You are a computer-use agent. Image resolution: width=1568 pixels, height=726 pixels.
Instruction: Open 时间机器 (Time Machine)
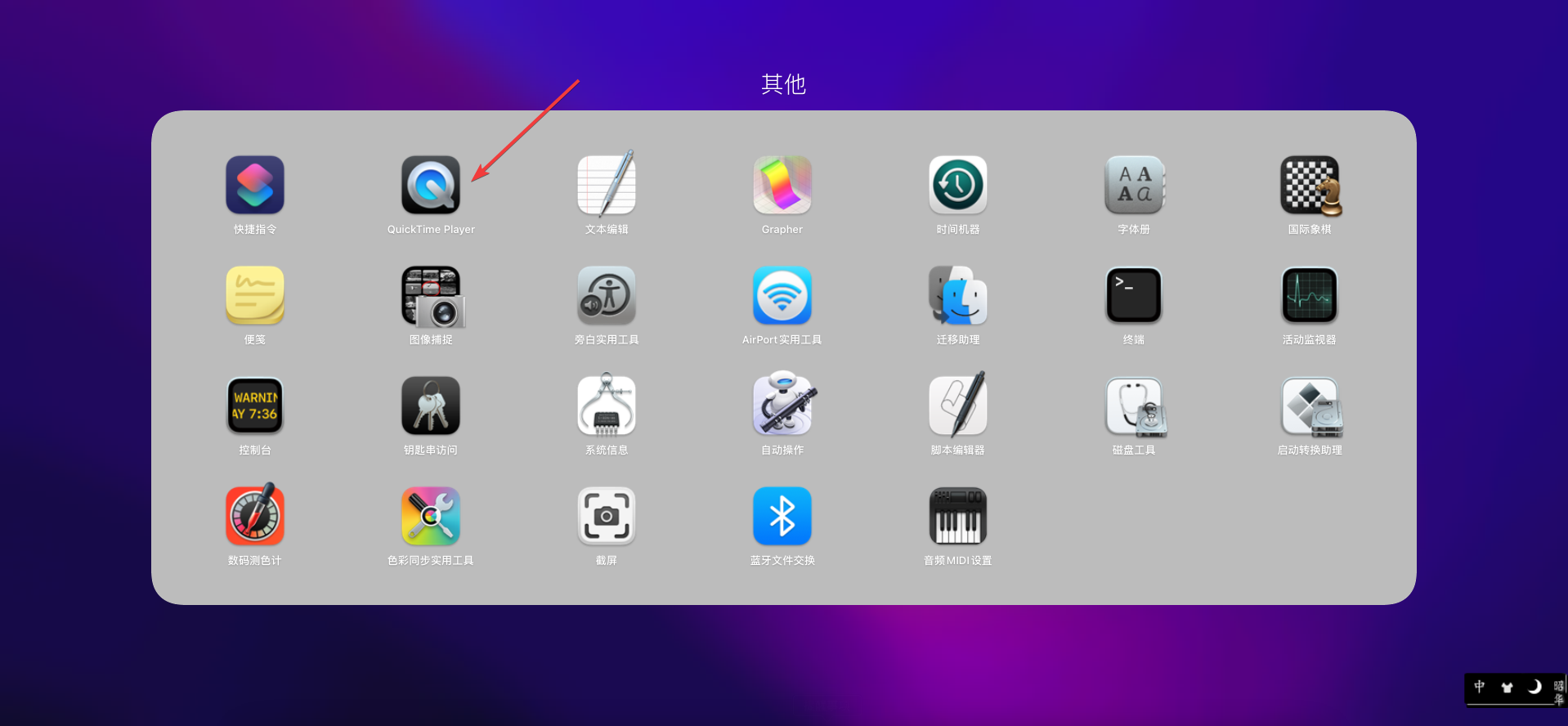[x=958, y=186]
